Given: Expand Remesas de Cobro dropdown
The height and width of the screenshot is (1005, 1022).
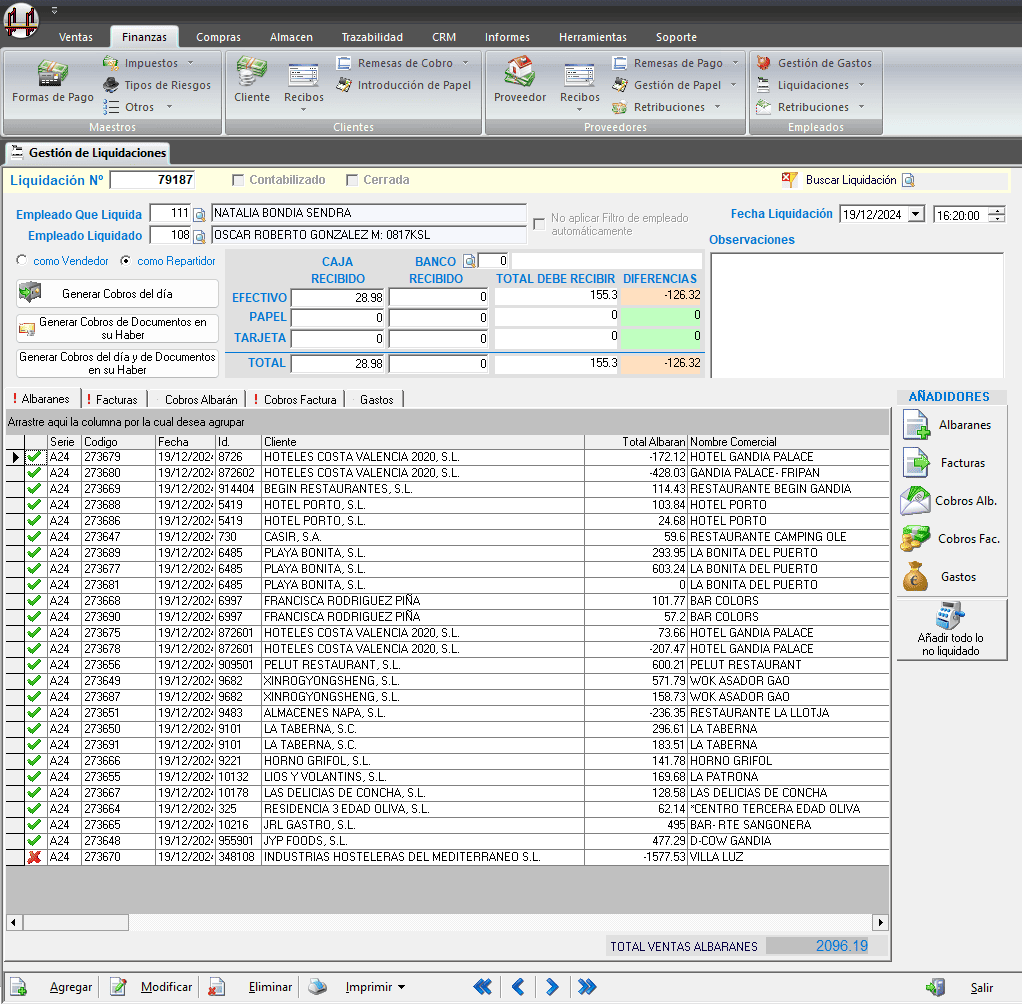Looking at the screenshot, I should point(465,63).
